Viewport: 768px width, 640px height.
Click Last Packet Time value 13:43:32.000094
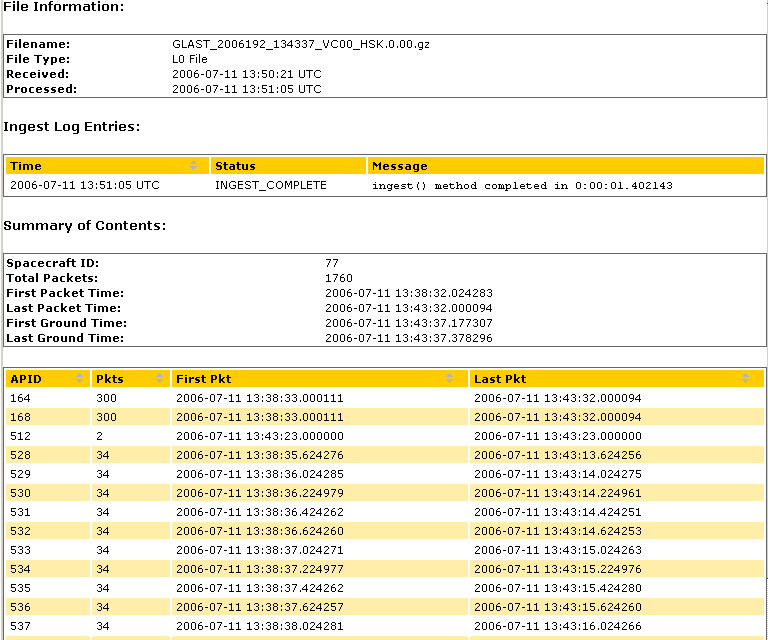(x=408, y=308)
